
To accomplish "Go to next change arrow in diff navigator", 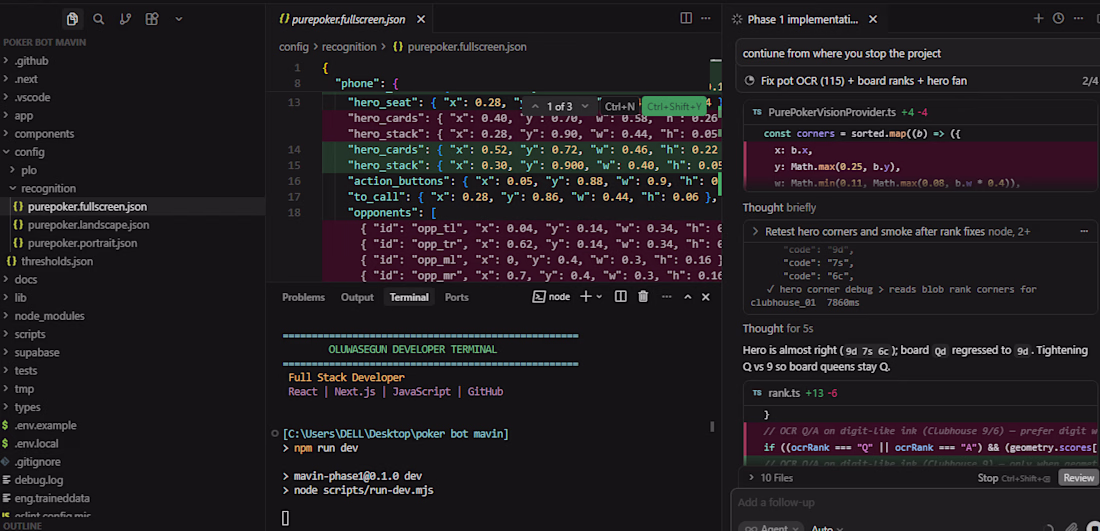I will (x=585, y=107).
